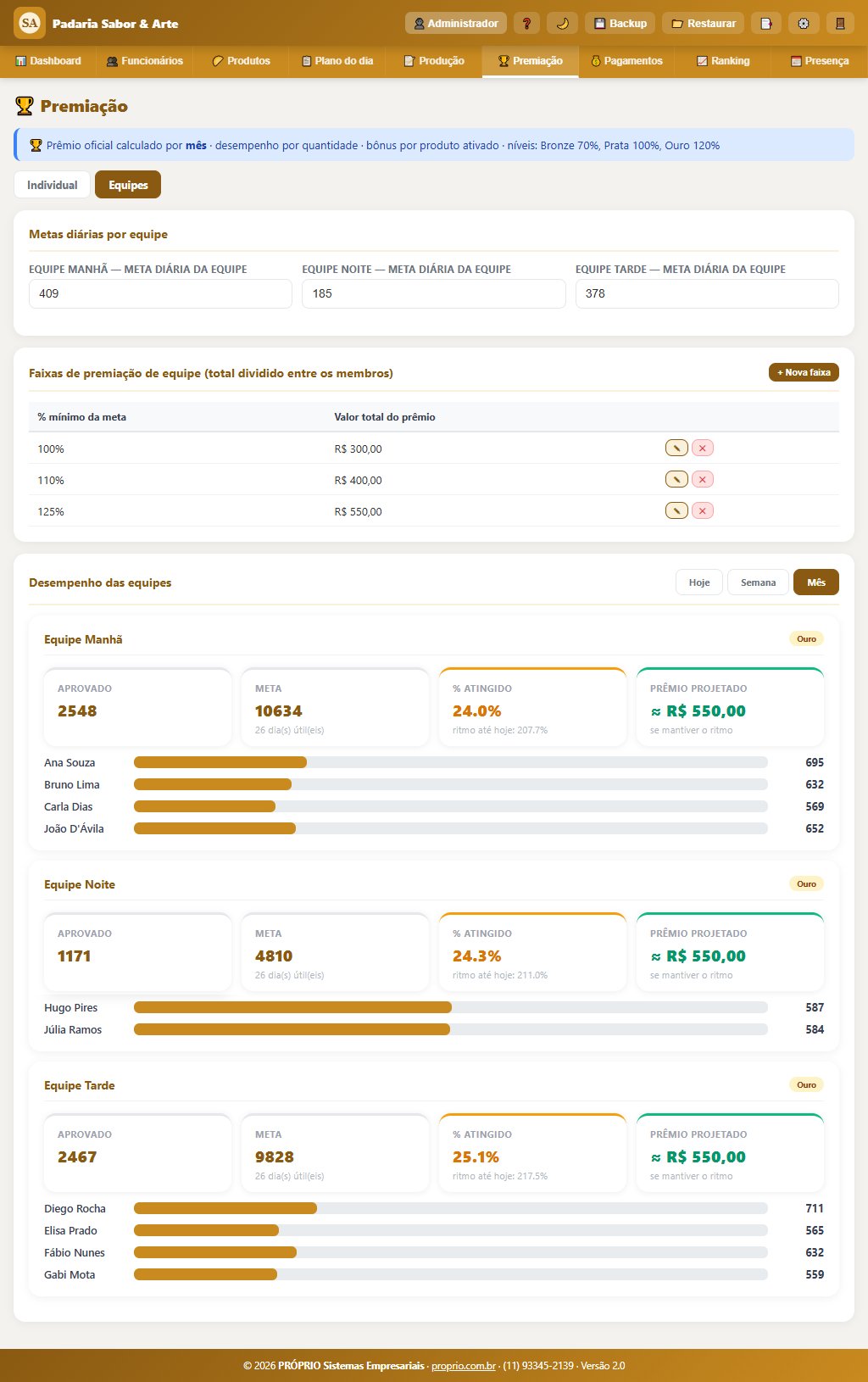Screen dimensions: 868x1382
Task: Delete the 110% prize tier
Action: click(x=702, y=479)
